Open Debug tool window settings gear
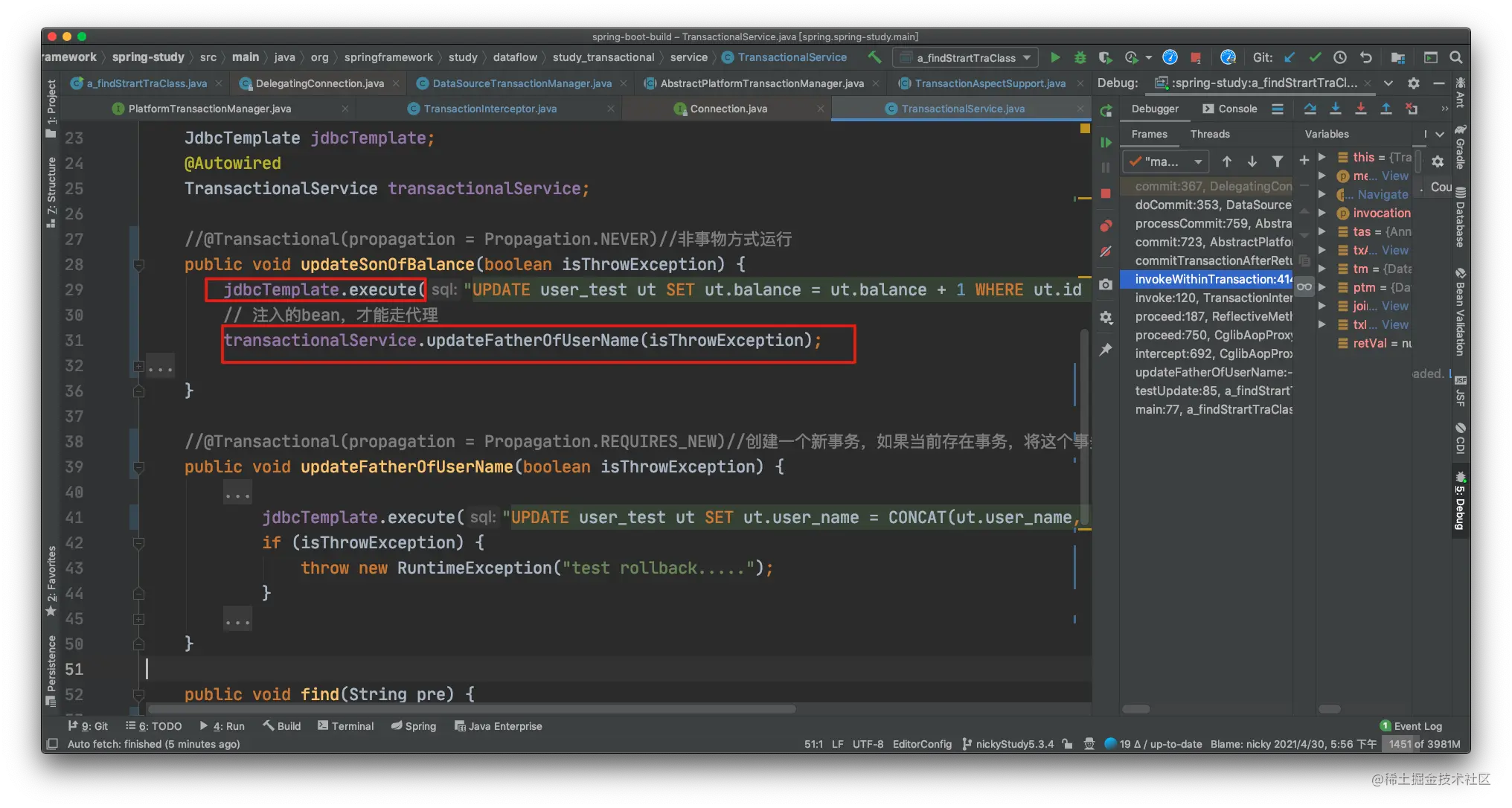Viewport: 1512px width, 808px height. (1413, 83)
